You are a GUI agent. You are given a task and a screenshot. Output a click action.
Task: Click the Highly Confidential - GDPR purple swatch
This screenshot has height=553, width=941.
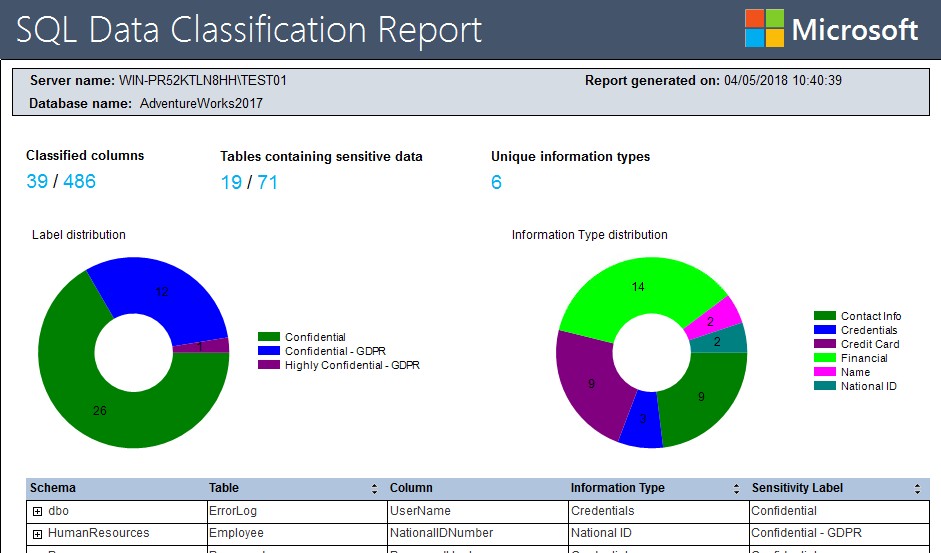(x=269, y=365)
